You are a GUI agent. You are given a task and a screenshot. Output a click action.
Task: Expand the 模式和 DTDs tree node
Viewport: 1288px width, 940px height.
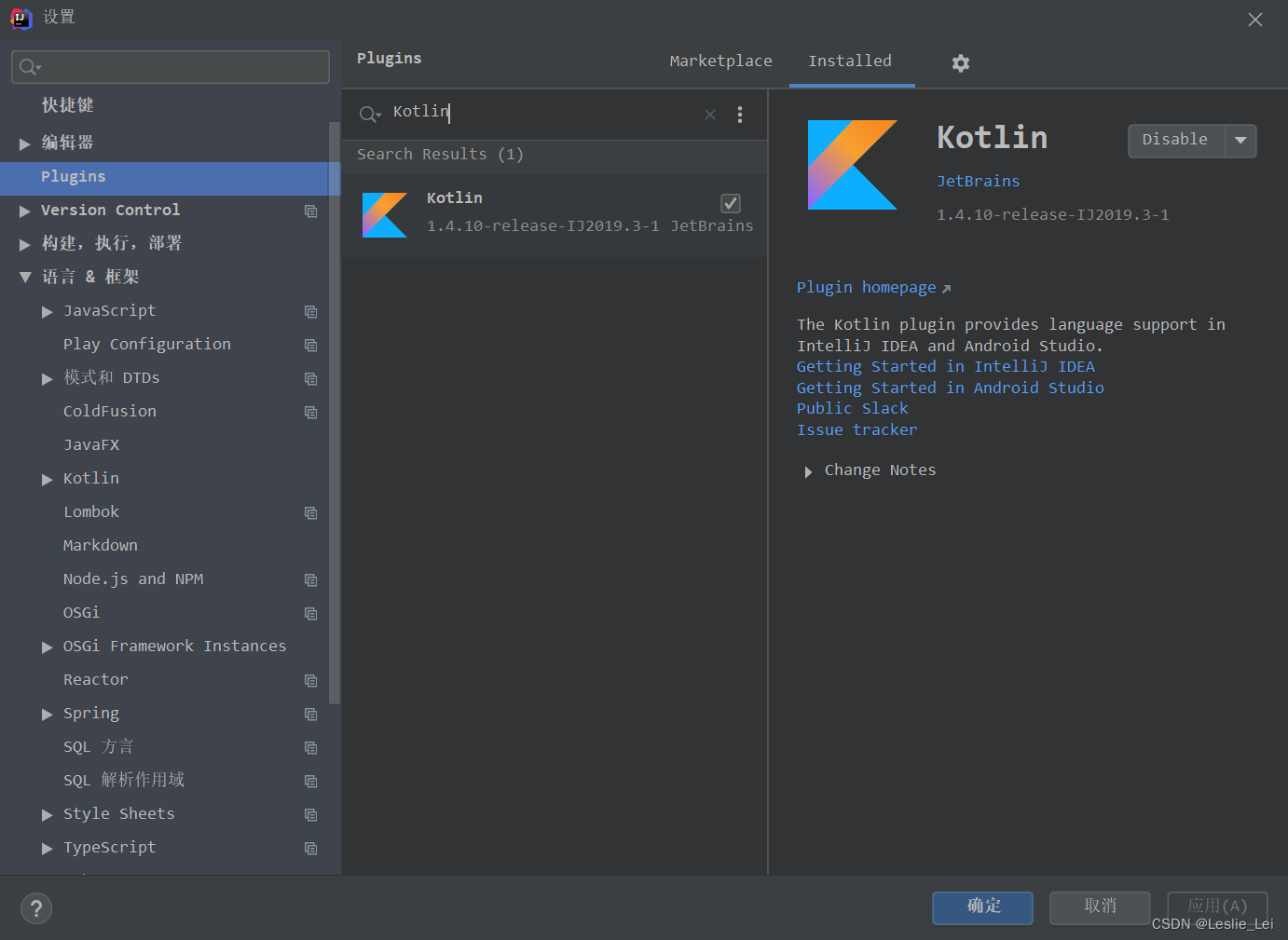48,378
